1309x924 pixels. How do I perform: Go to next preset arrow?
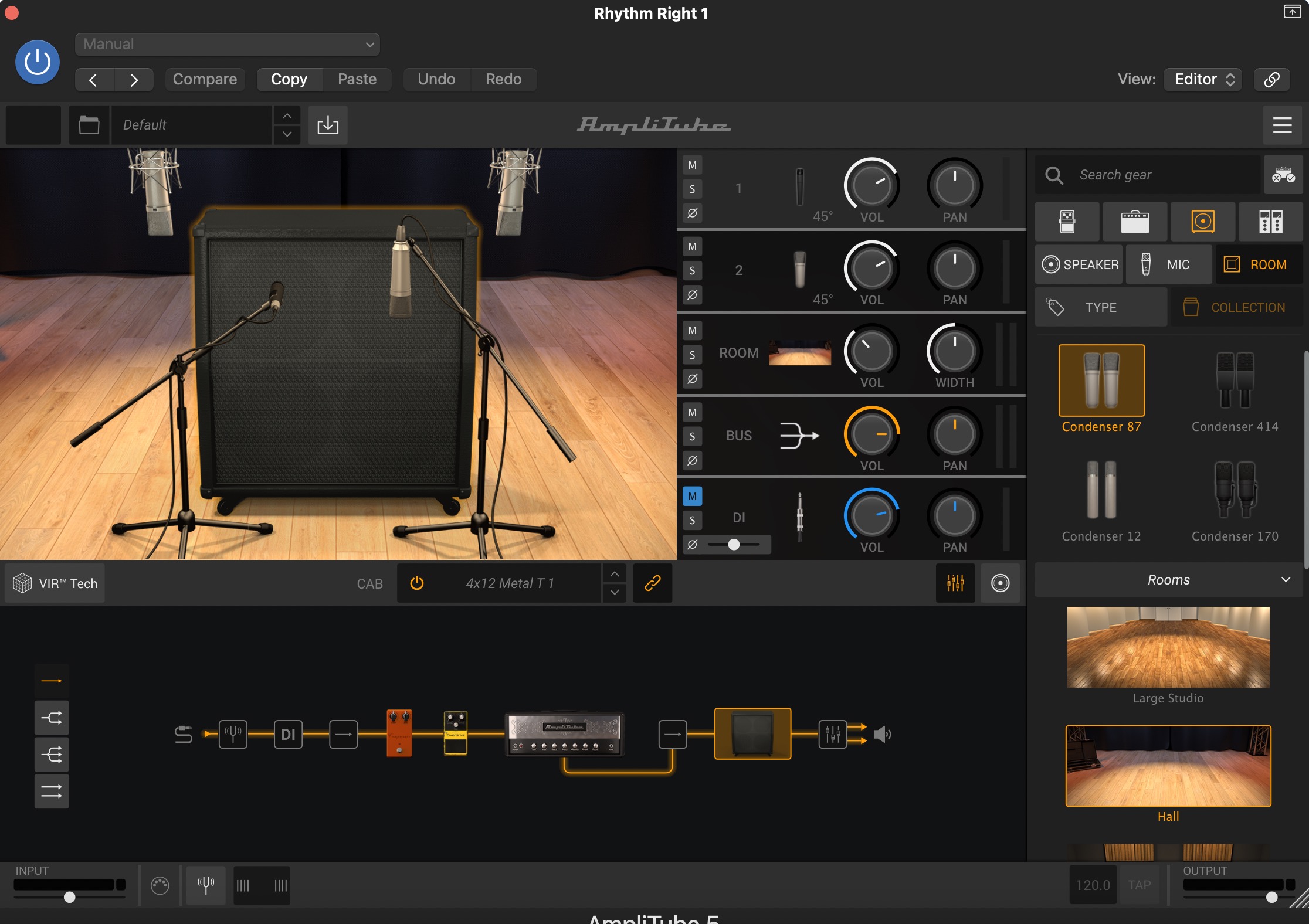[134, 79]
